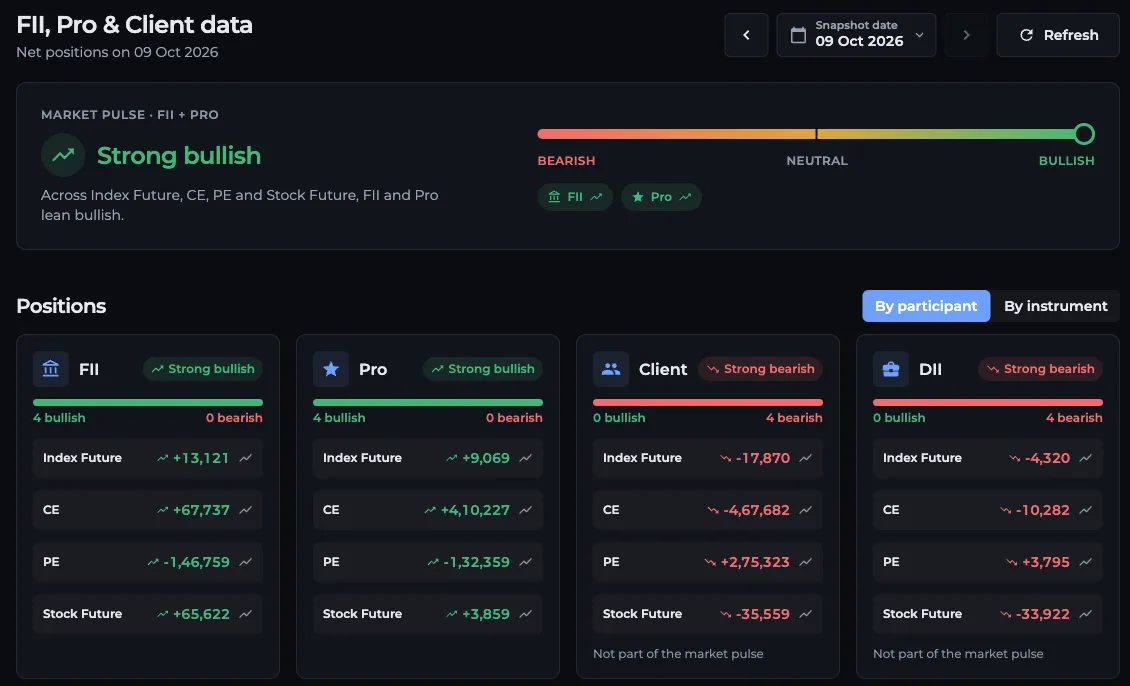The width and height of the screenshot is (1130, 686).
Task: Click Client card Strong bearish badge
Action: point(760,369)
